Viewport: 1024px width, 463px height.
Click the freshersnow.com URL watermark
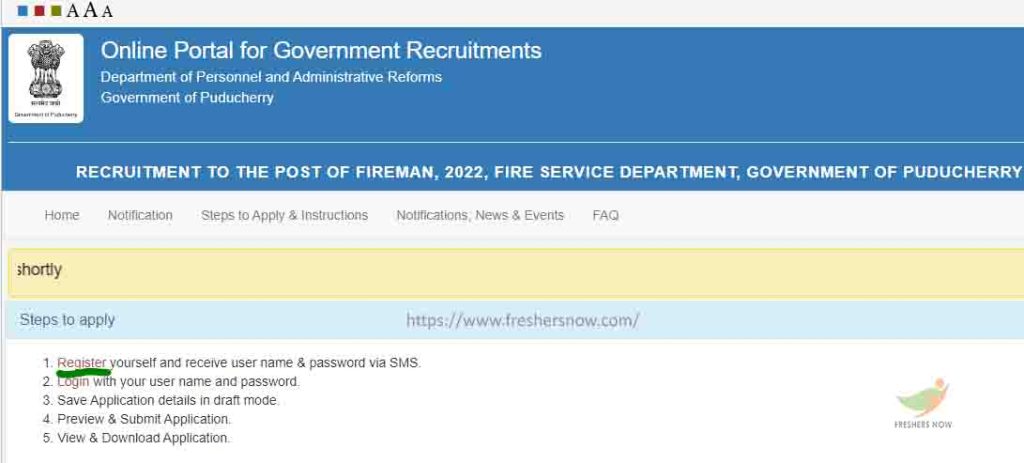[x=522, y=321]
